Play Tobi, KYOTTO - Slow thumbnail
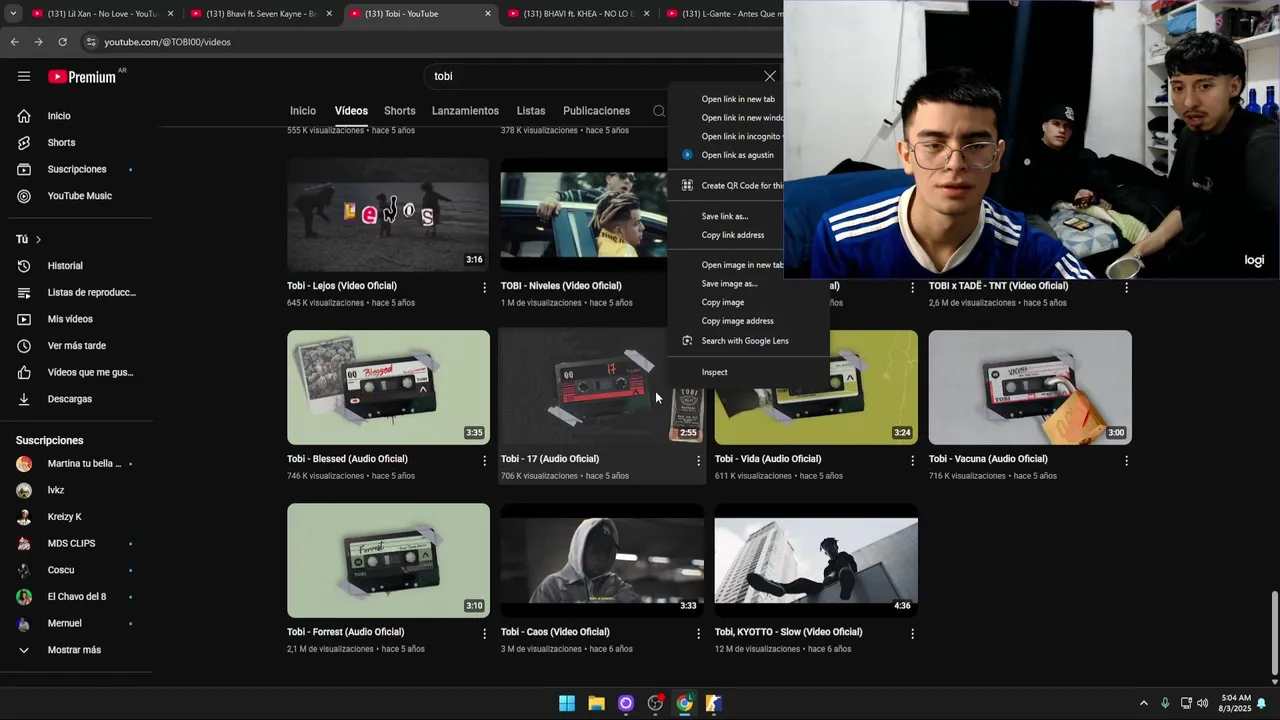The width and height of the screenshot is (1280, 720). pos(816,560)
